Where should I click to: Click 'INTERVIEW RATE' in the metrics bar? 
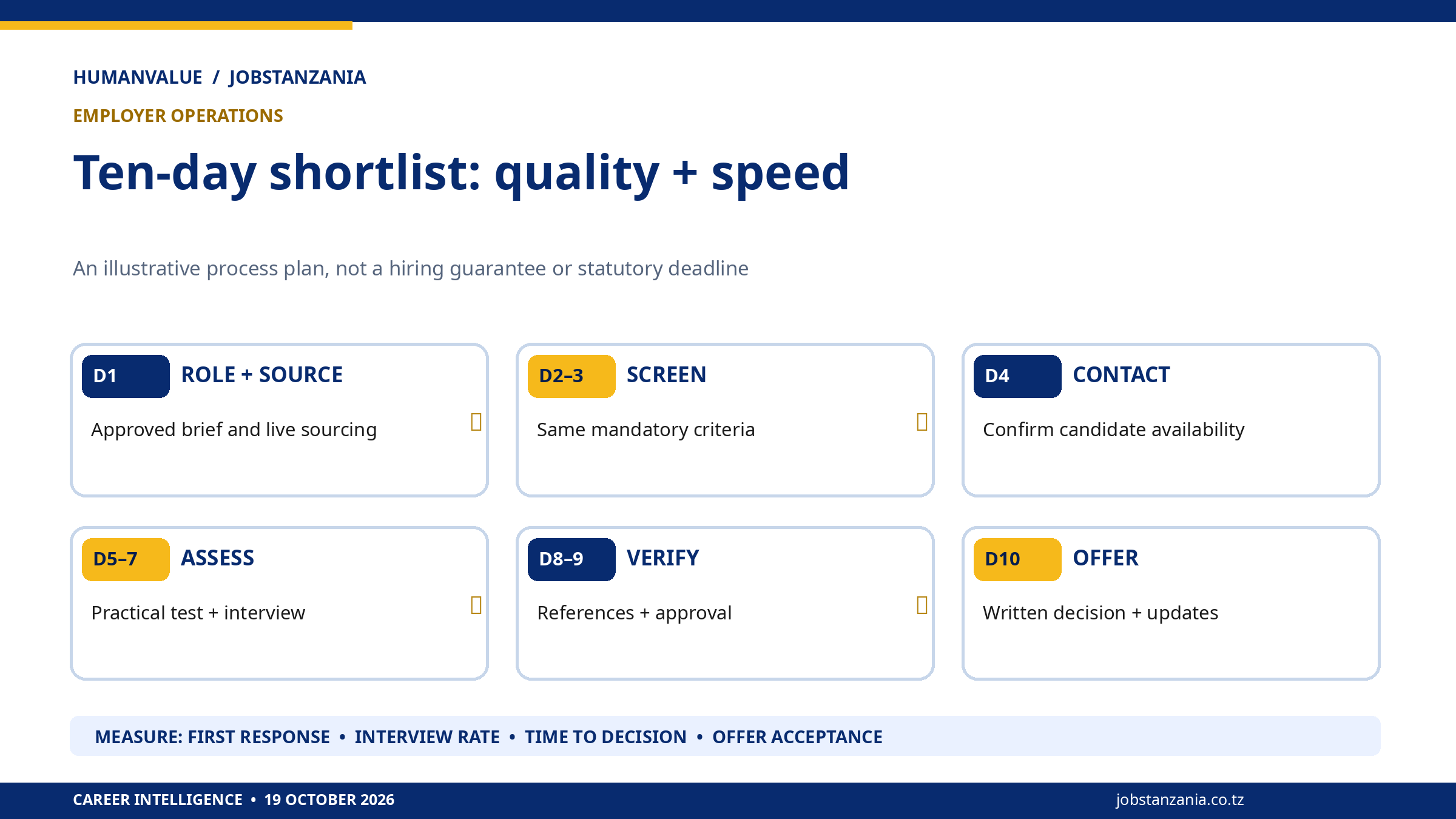pos(427,737)
